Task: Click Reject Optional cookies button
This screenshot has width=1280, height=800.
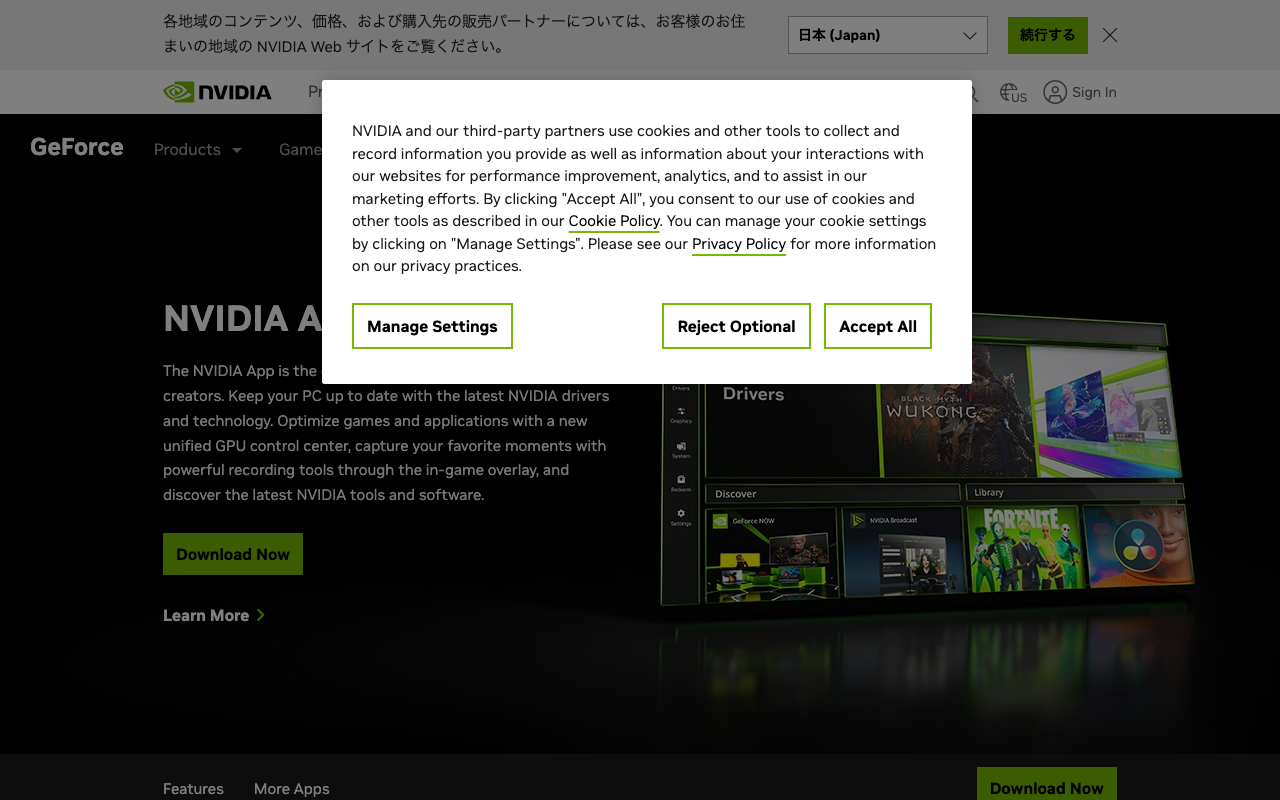Action: [736, 326]
